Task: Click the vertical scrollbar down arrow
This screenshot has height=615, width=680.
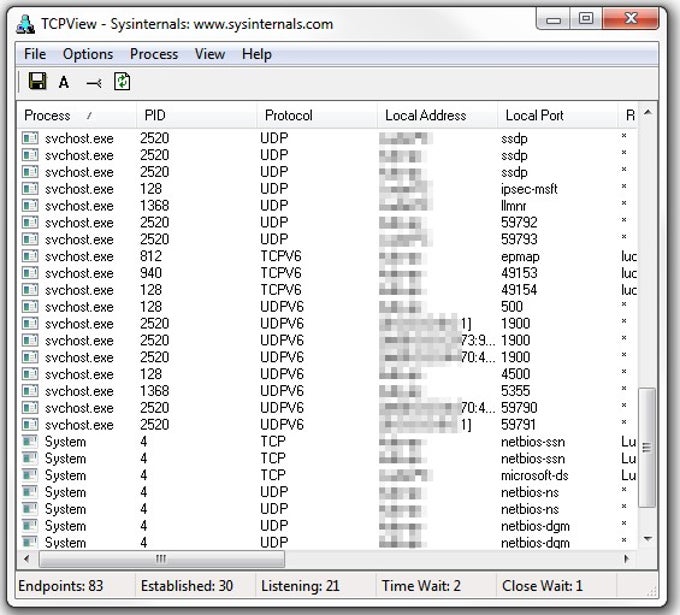Action: tap(648, 539)
